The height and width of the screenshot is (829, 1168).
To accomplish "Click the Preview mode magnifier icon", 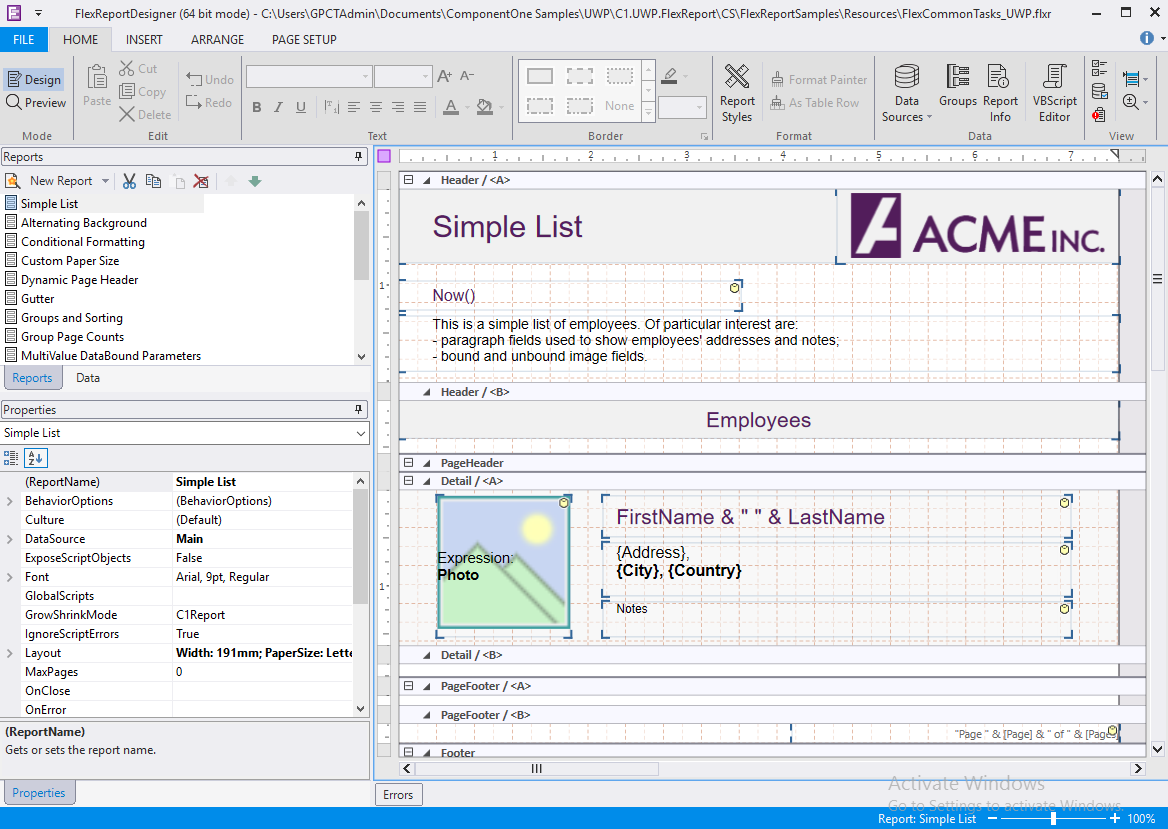I will coord(14,102).
